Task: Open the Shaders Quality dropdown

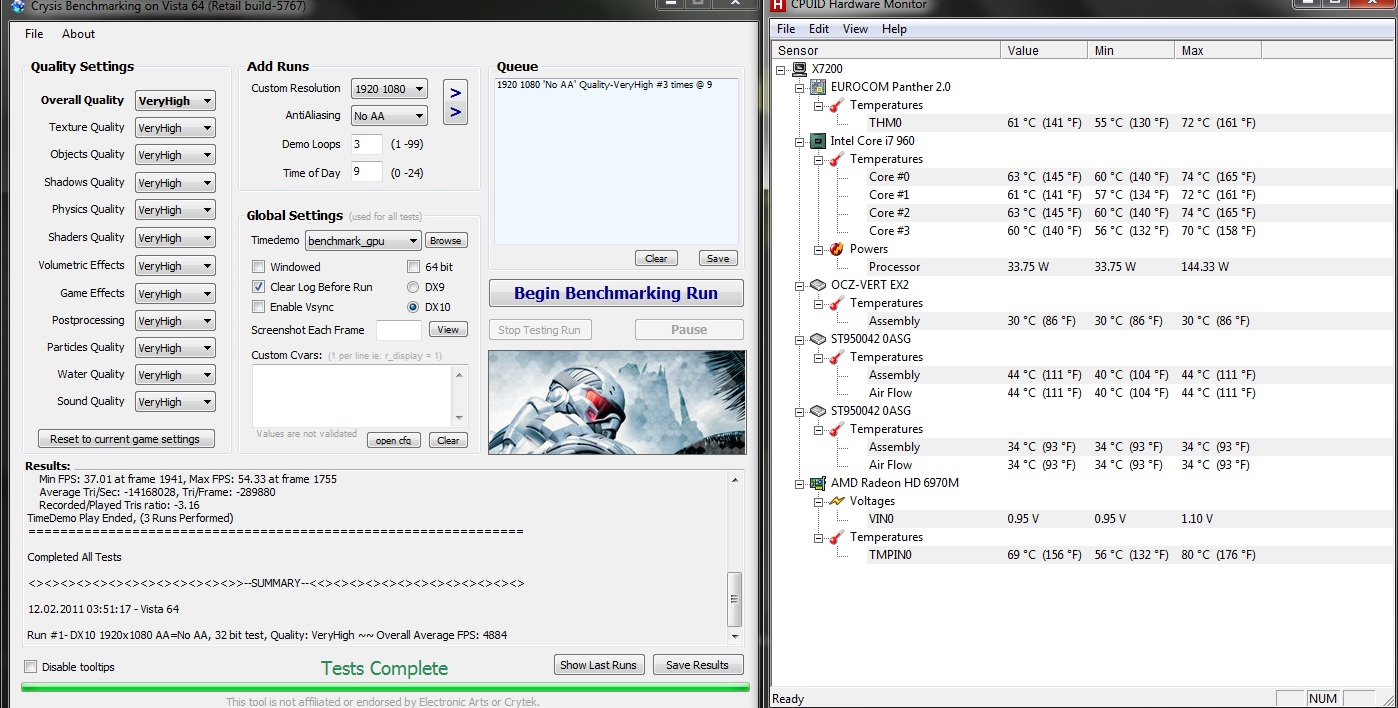Action: click(x=174, y=238)
